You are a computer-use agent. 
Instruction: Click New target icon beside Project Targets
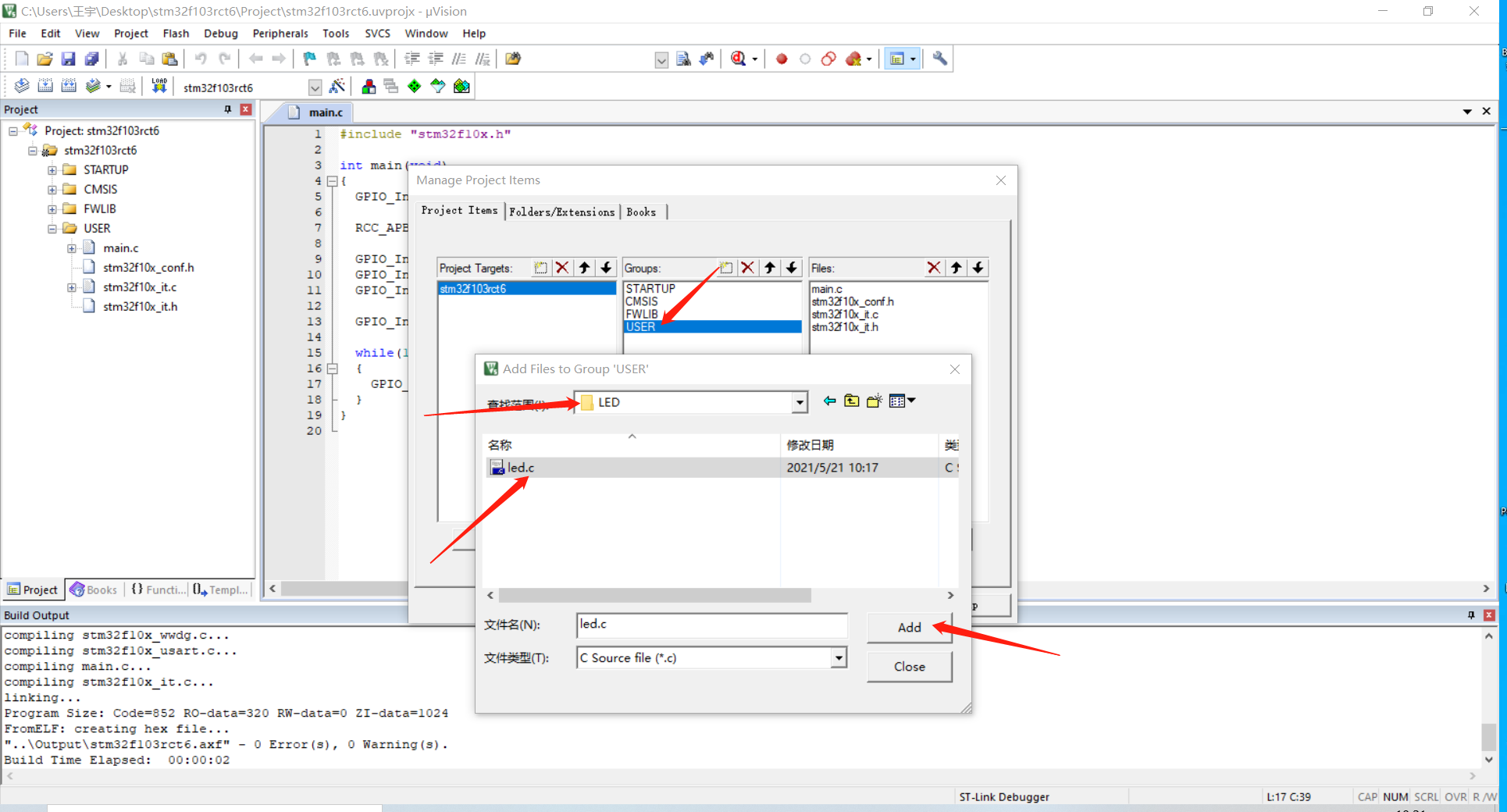540,268
